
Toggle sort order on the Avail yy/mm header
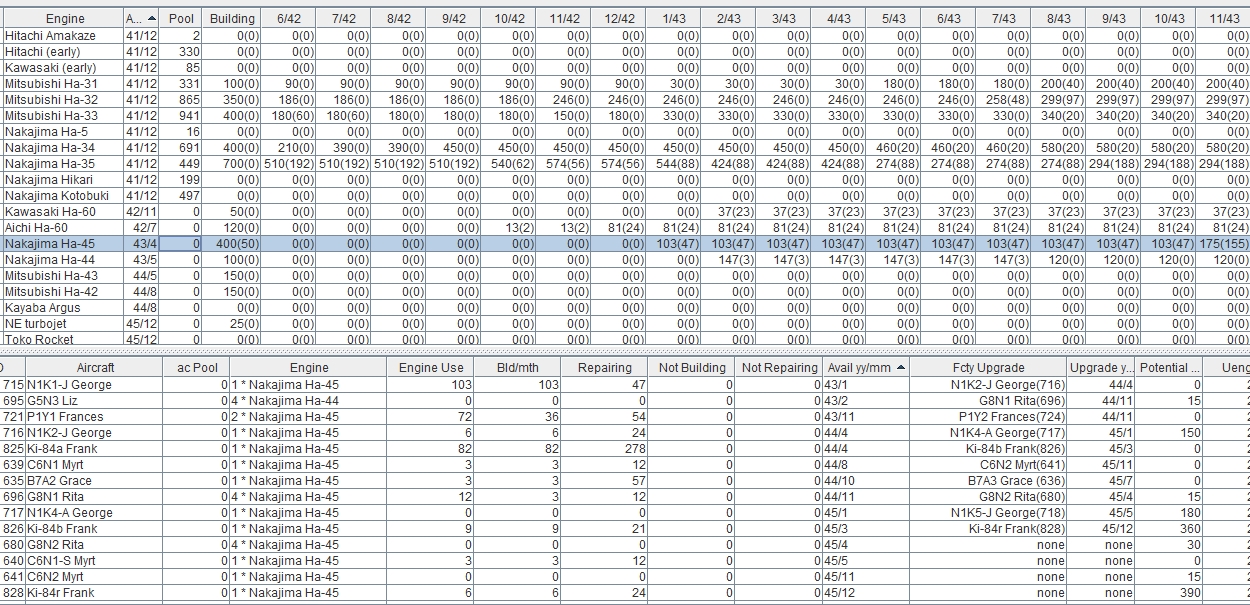(x=867, y=368)
